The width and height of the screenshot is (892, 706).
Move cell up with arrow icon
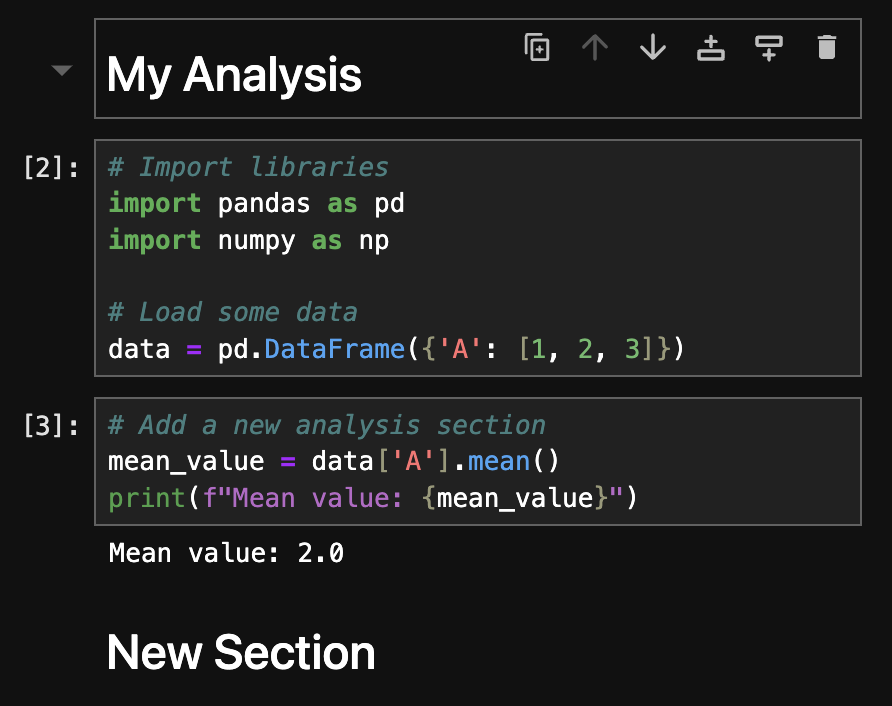(595, 47)
